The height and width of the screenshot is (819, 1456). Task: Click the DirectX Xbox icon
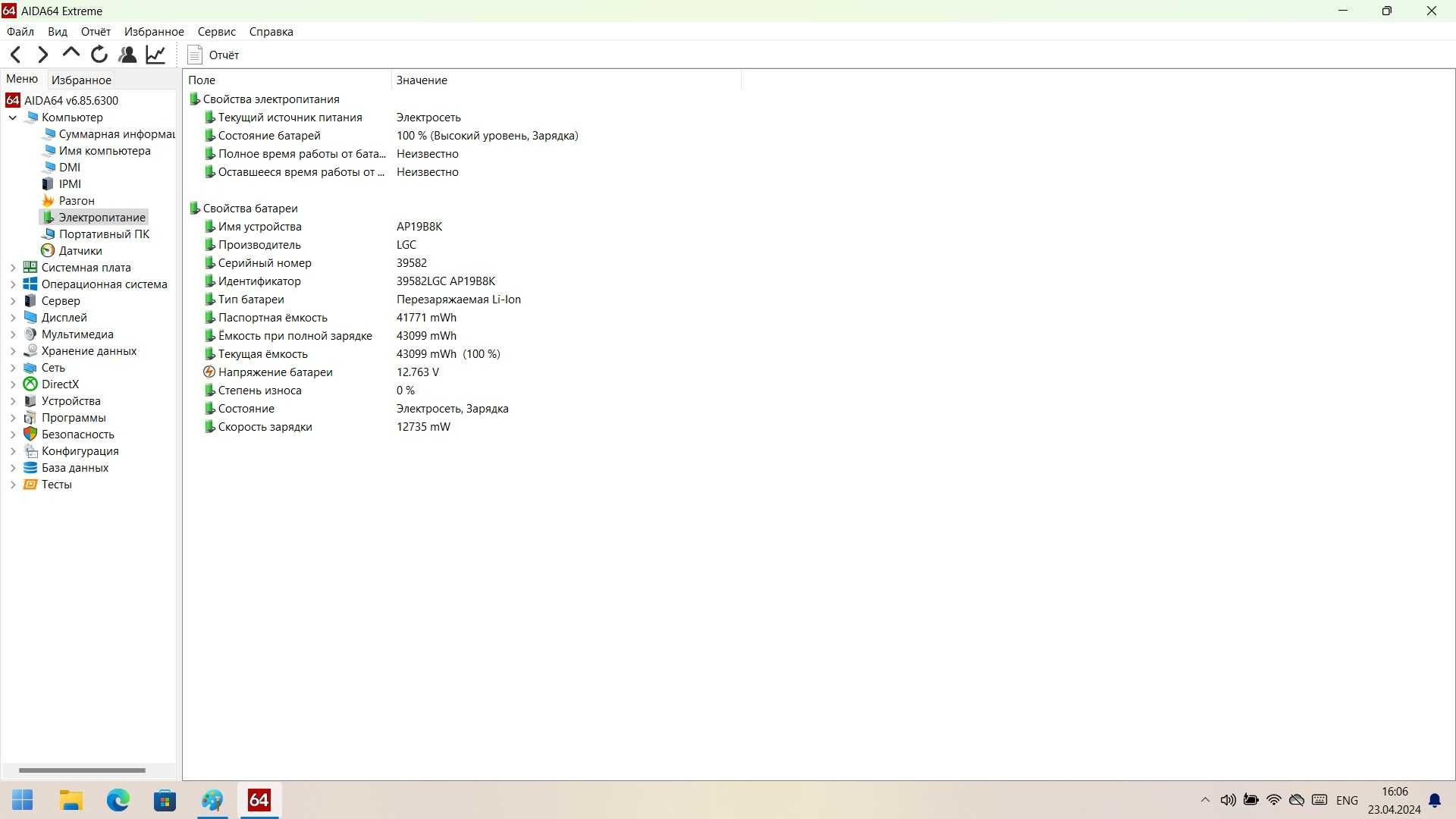coord(30,384)
